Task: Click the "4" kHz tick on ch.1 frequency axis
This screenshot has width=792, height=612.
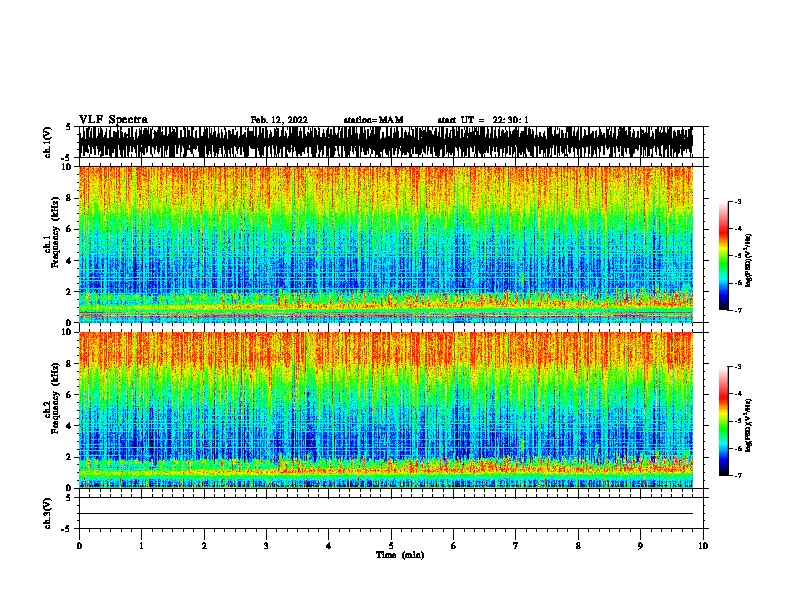Action: point(70,261)
